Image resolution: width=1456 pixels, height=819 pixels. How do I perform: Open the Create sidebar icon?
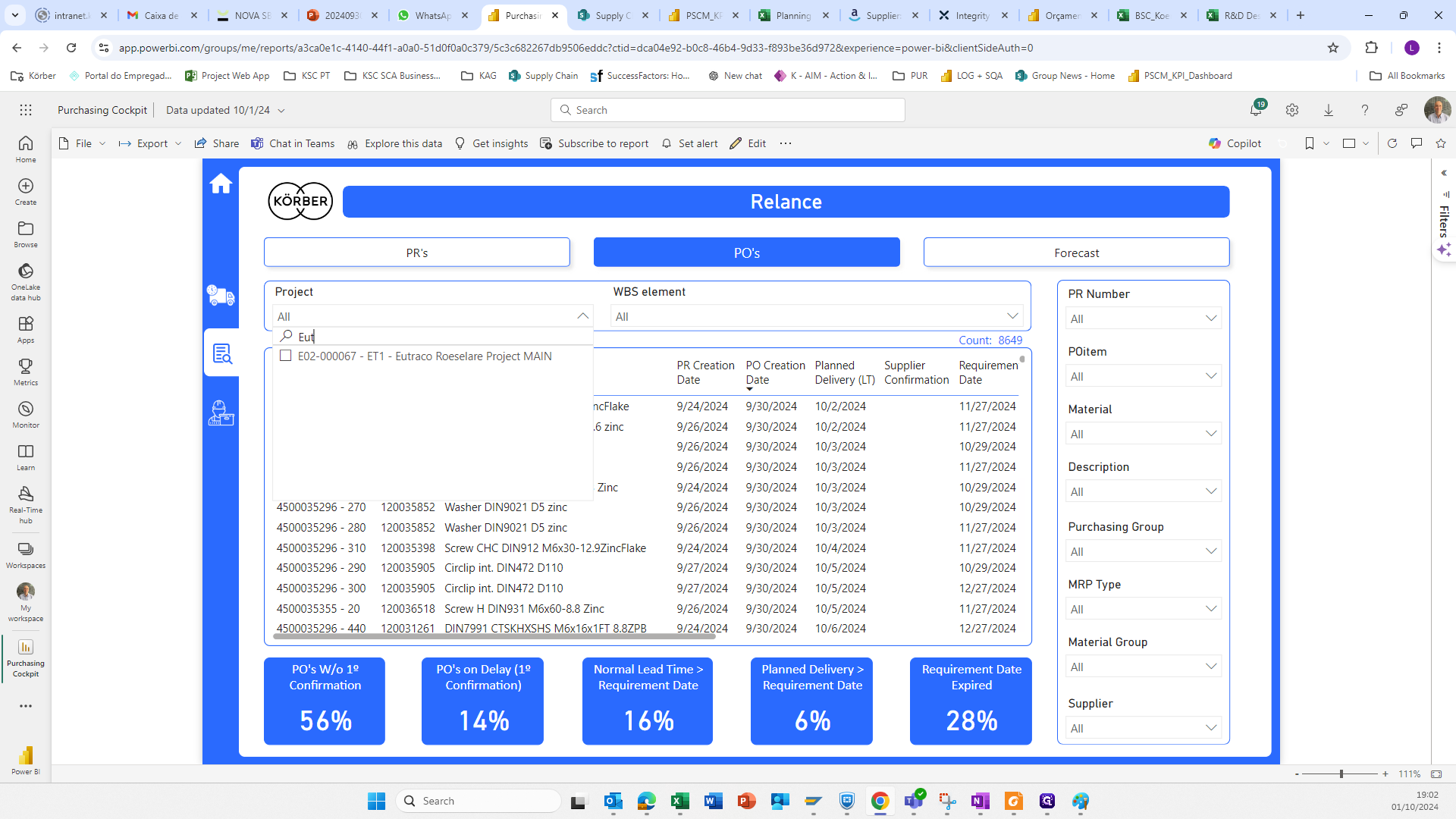point(26,191)
